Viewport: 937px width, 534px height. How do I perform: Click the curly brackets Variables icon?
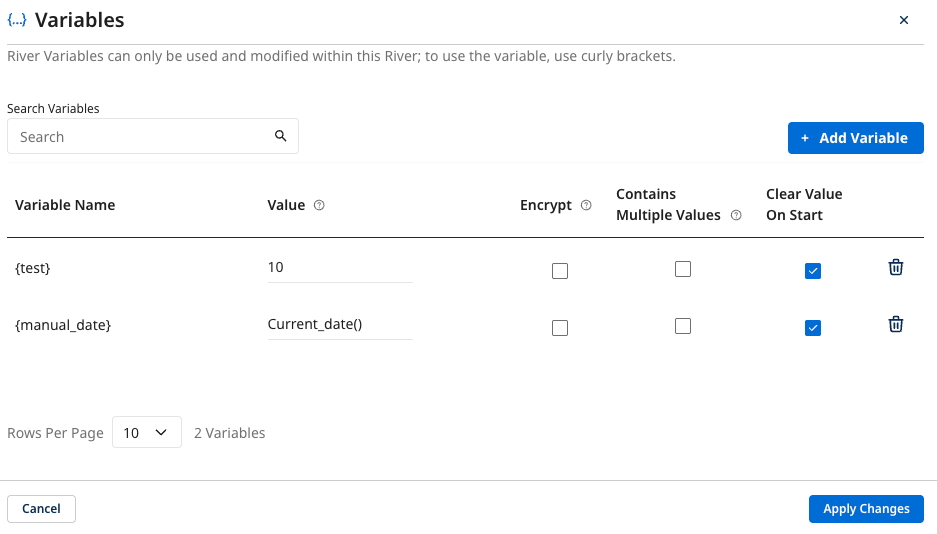tap(17, 20)
